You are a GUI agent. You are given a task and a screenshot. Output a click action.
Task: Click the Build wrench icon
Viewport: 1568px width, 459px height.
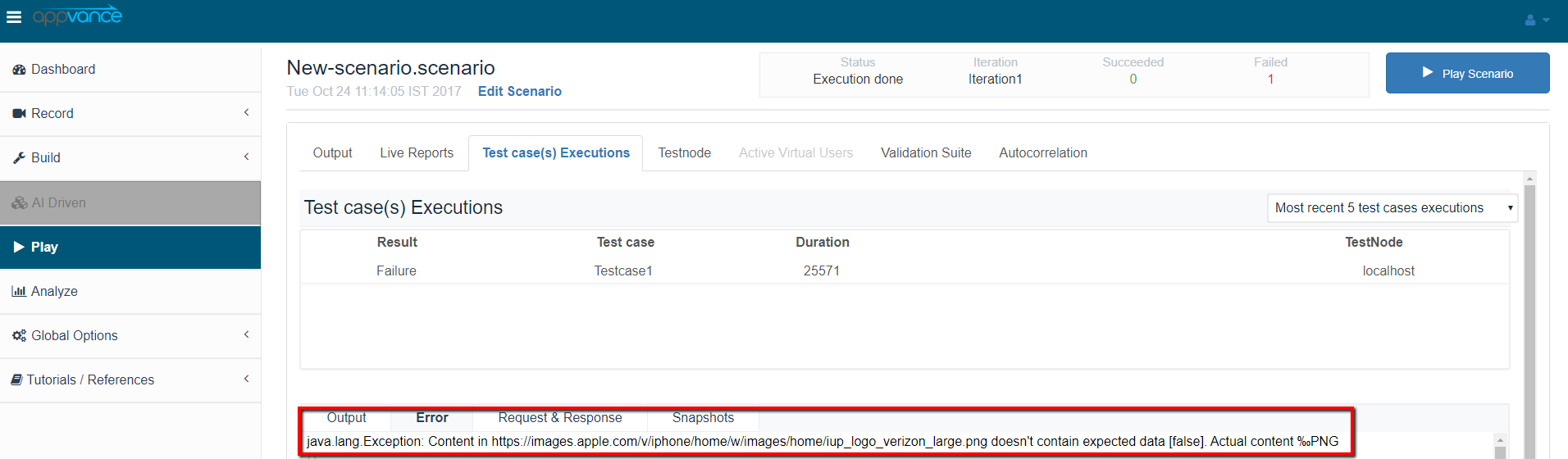(19, 158)
